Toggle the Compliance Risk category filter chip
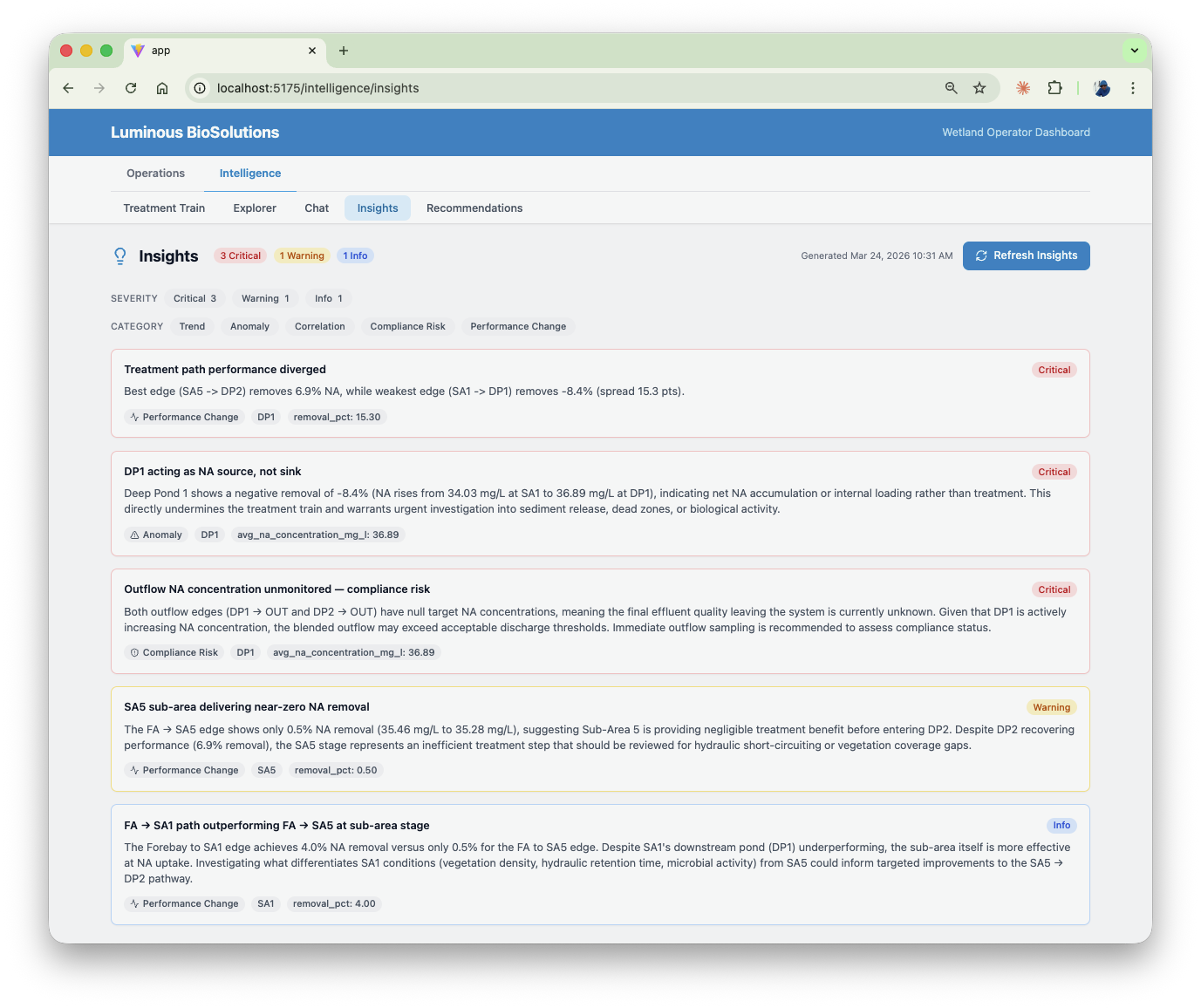This screenshot has height=1008, width=1201. [x=407, y=326]
